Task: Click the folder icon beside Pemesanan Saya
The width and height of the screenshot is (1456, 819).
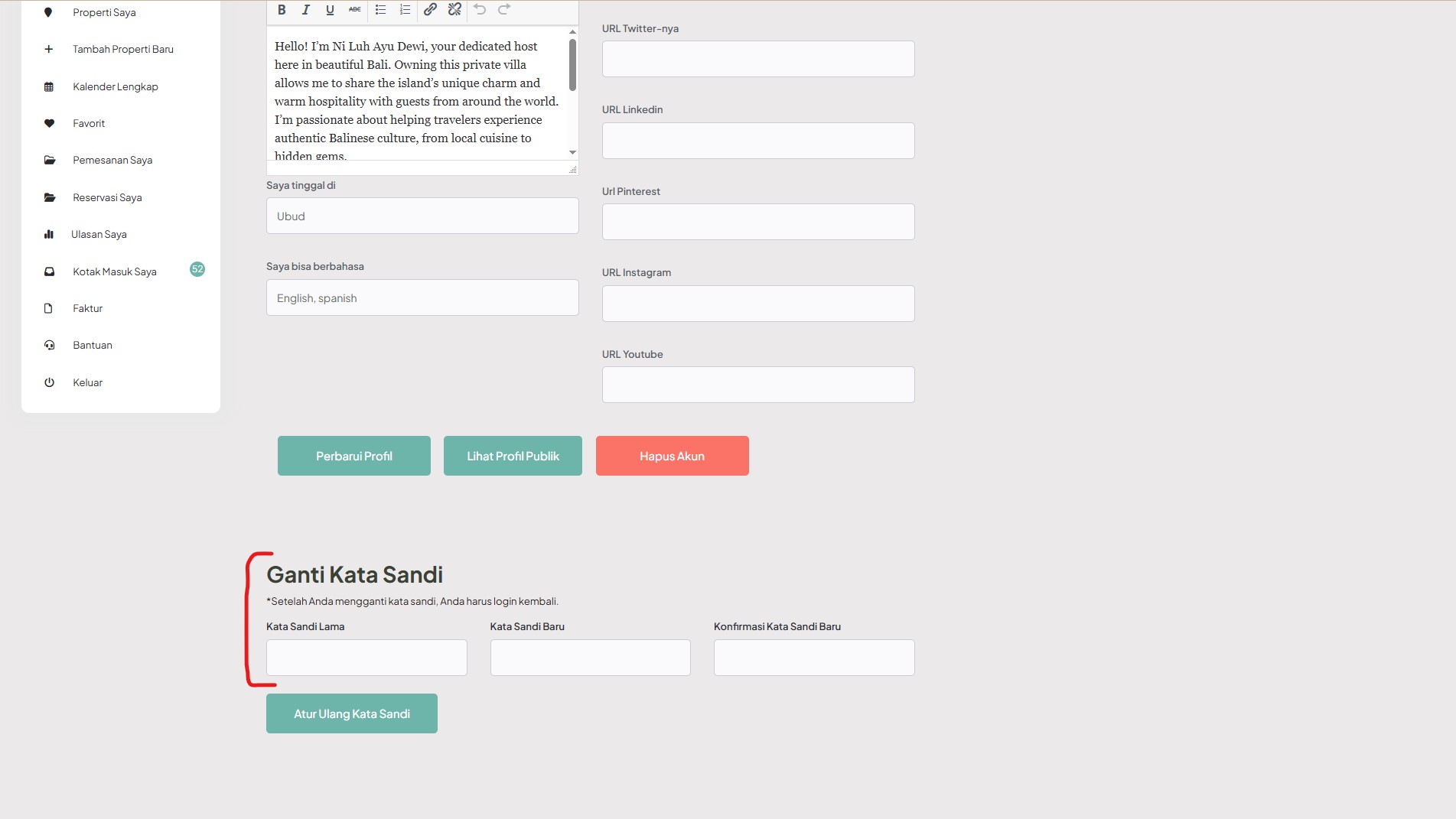Action: coord(50,160)
